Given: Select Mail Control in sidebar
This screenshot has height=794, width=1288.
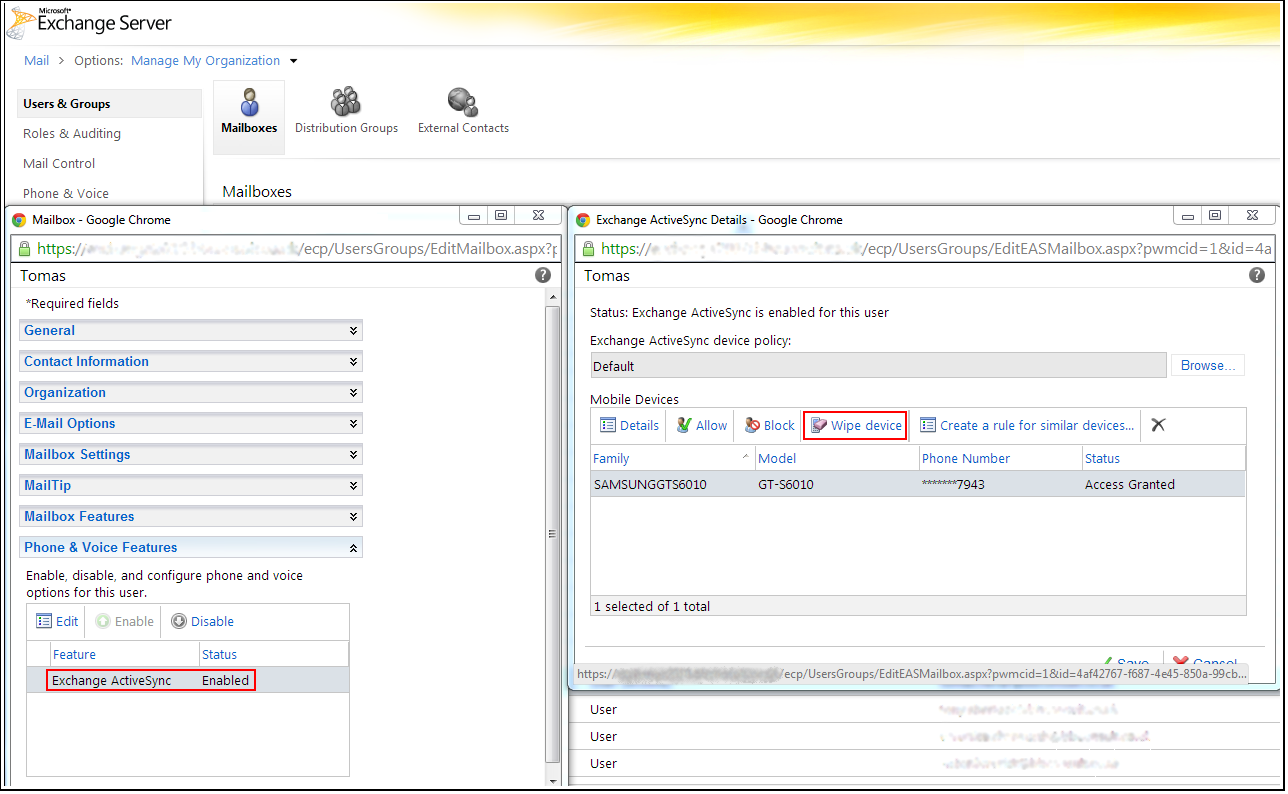Looking at the screenshot, I should [x=59, y=164].
